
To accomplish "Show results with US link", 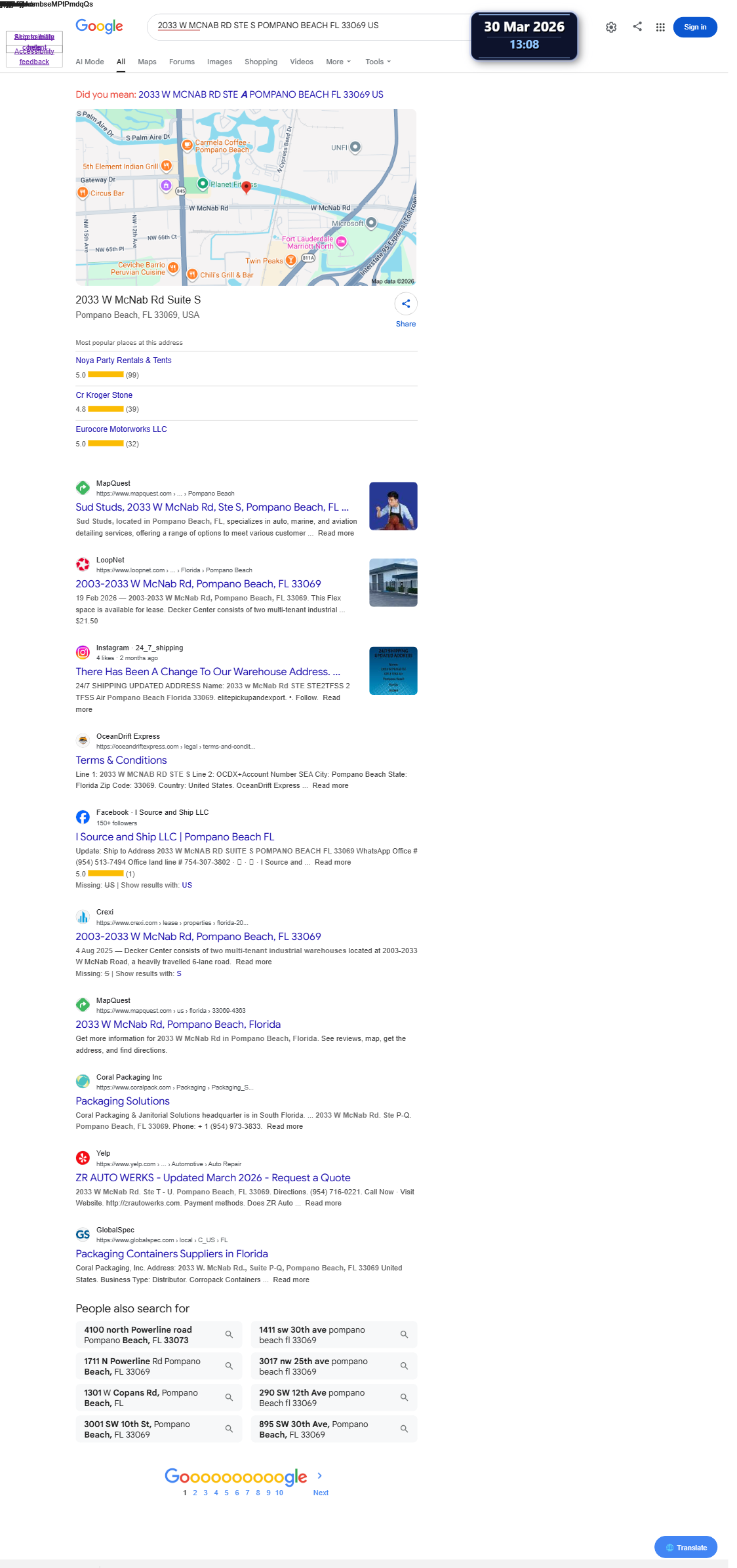I will [x=187, y=885].
